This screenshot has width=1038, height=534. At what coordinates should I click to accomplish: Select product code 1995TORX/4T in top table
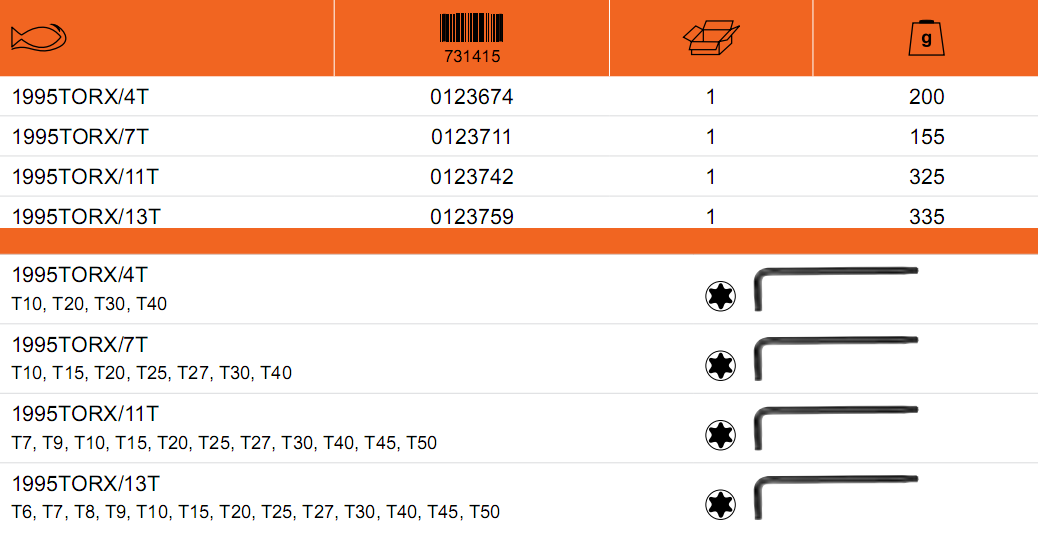click(x=80, y=97)
